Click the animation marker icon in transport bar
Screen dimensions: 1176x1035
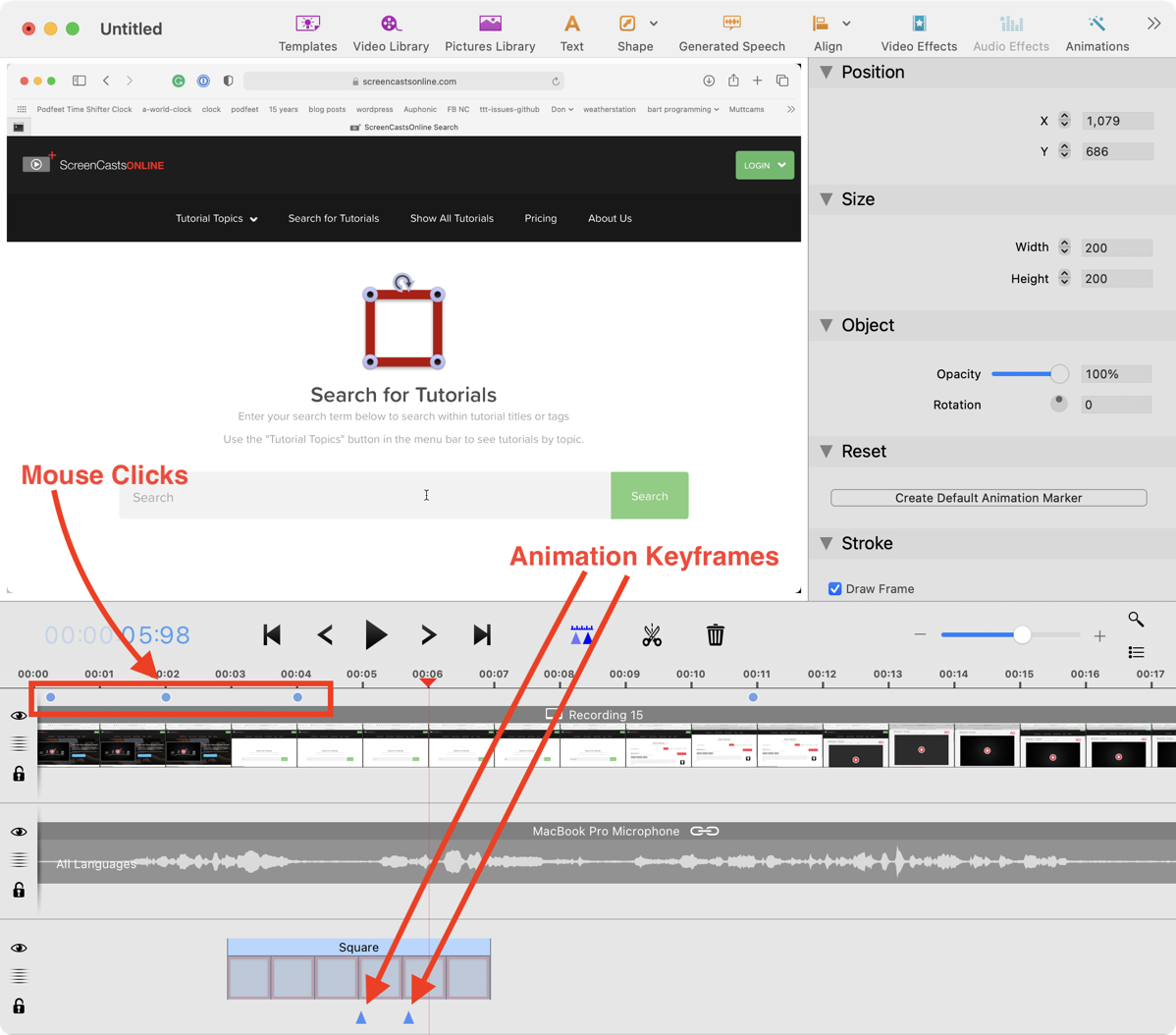tap(582, 635)
